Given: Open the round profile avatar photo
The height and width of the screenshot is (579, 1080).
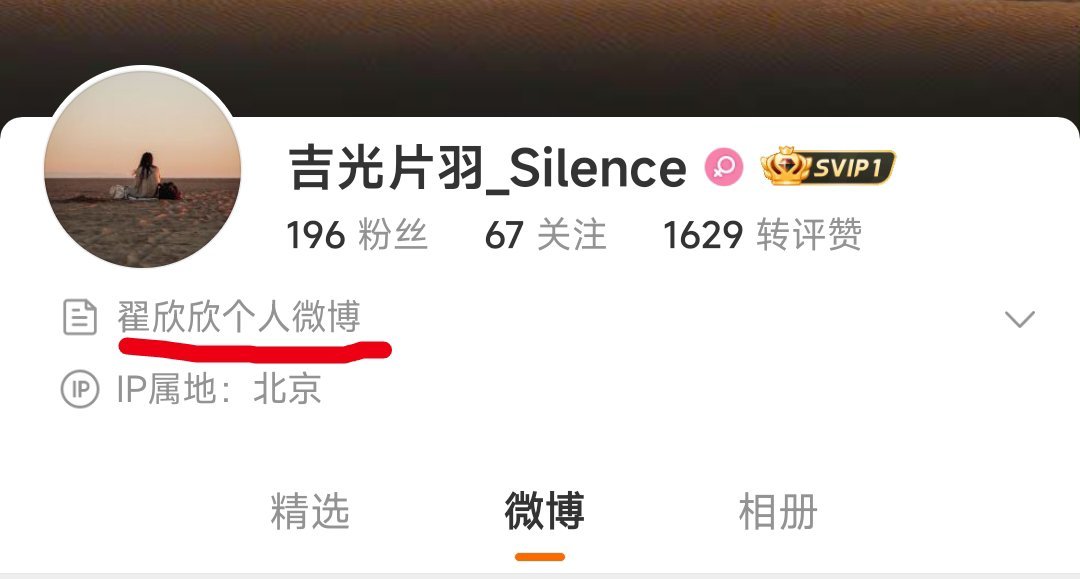Looking at the screenshot, I should [143, 168].
